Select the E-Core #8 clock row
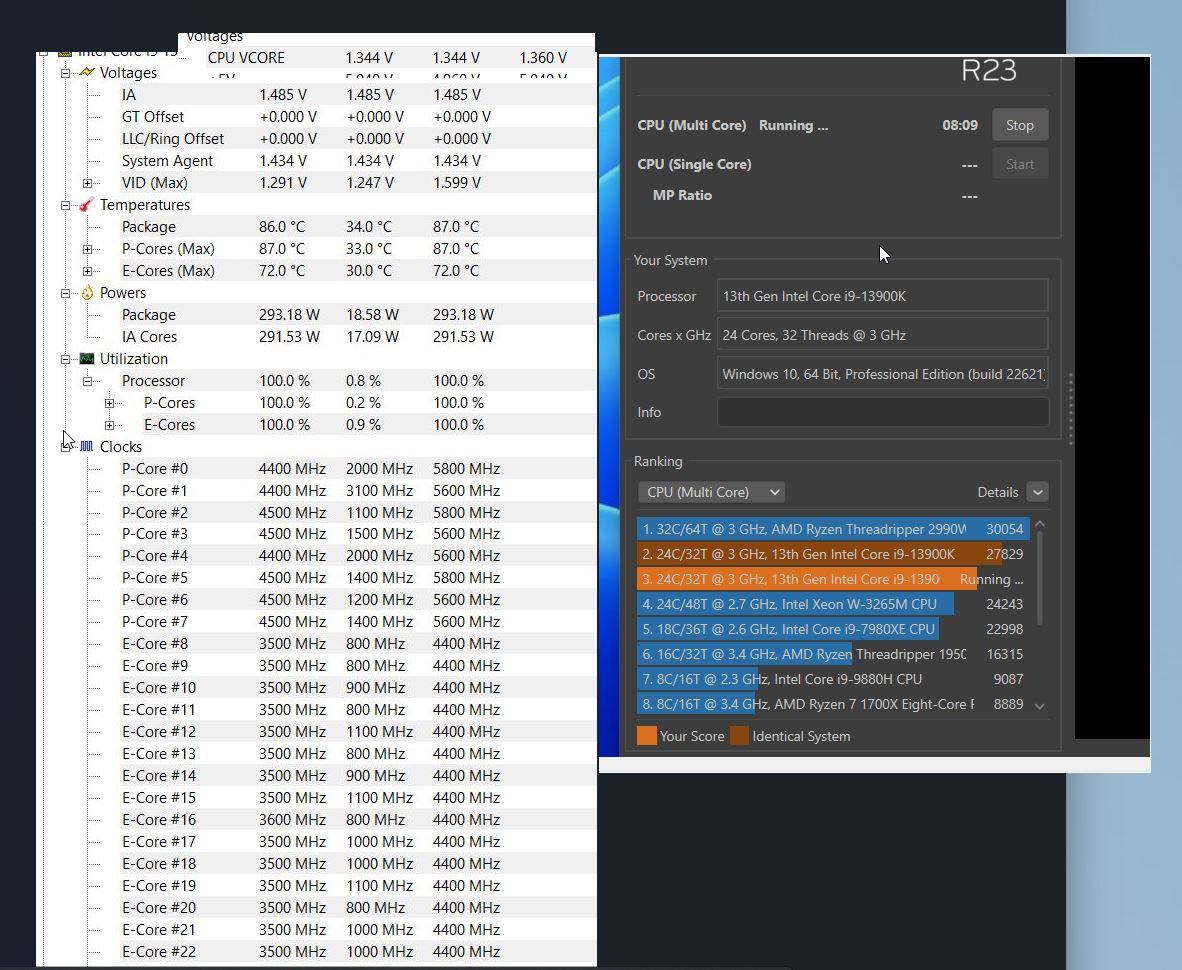 coord(357,644)
